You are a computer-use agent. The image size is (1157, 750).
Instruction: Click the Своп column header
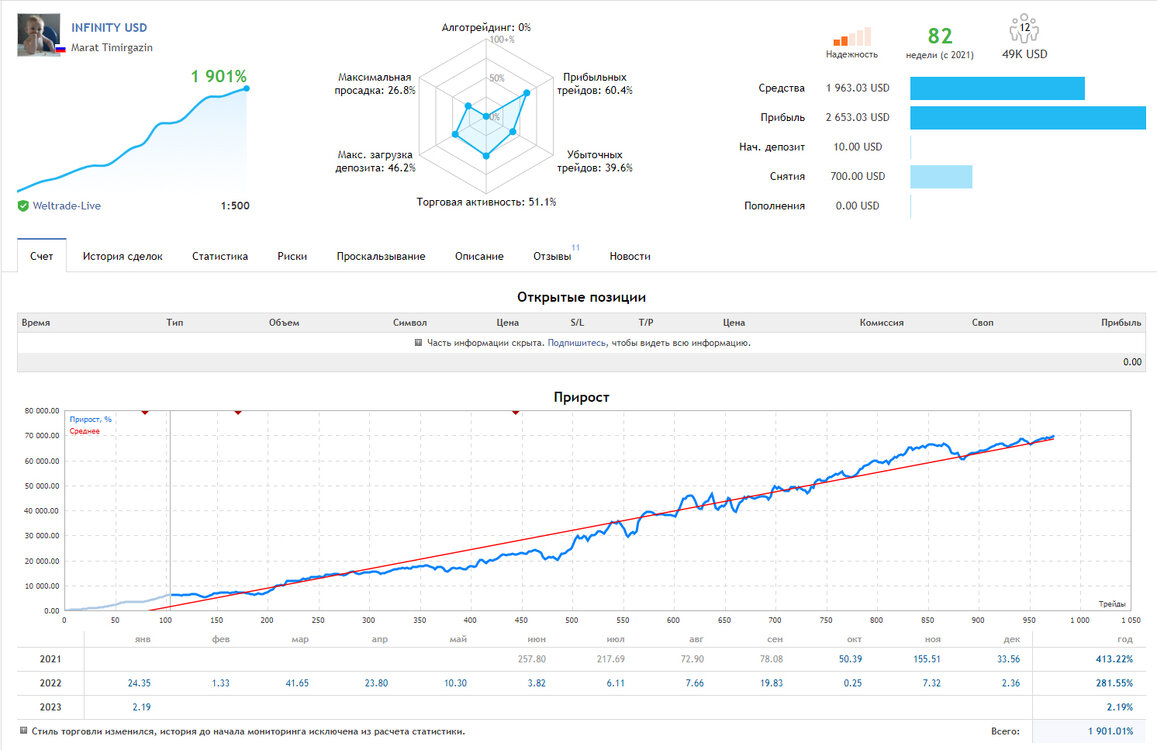(x=982, y=323)
